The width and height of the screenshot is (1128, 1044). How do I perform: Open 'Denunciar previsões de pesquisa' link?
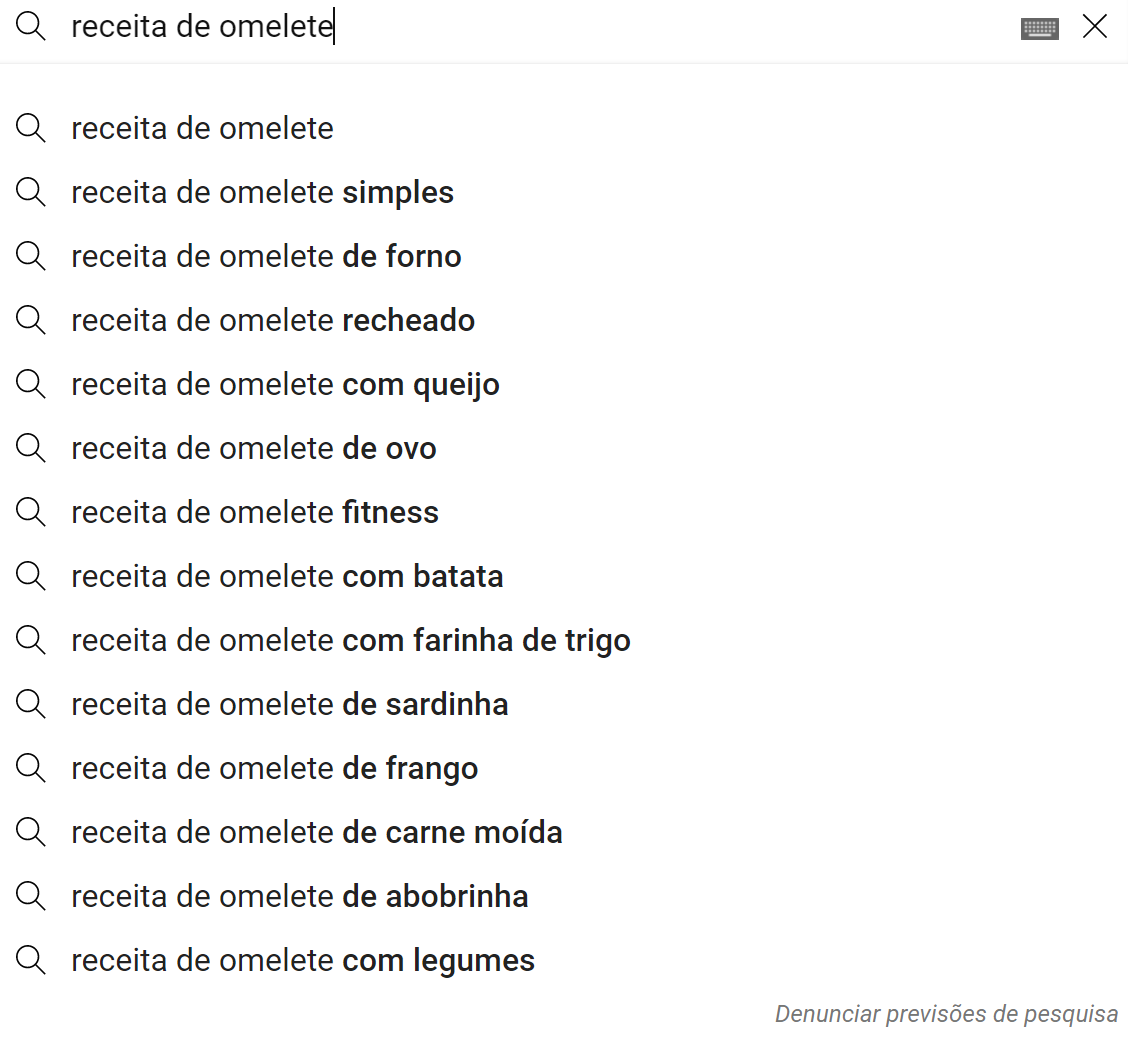946,1013
